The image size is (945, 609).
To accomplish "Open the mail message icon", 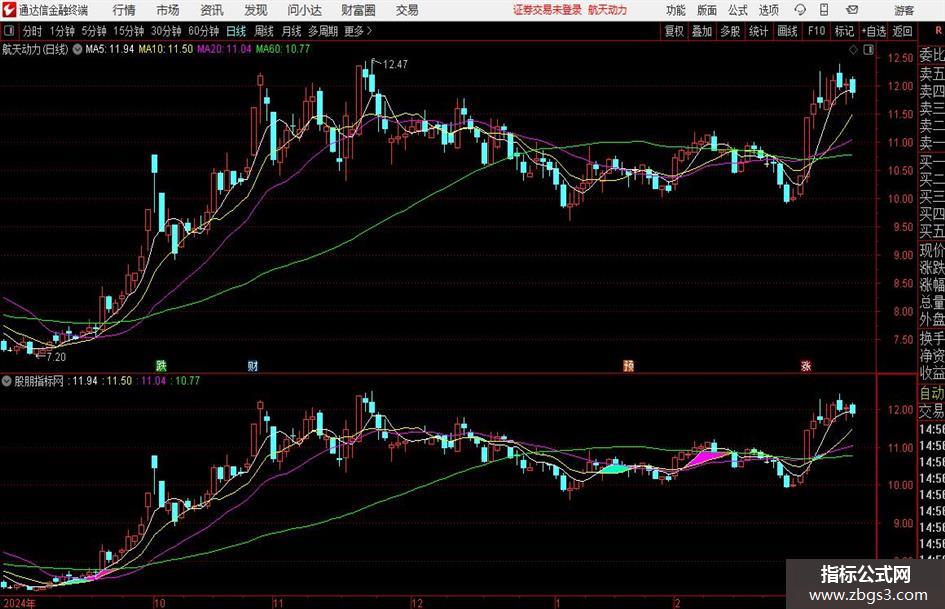I will [852, 10].
